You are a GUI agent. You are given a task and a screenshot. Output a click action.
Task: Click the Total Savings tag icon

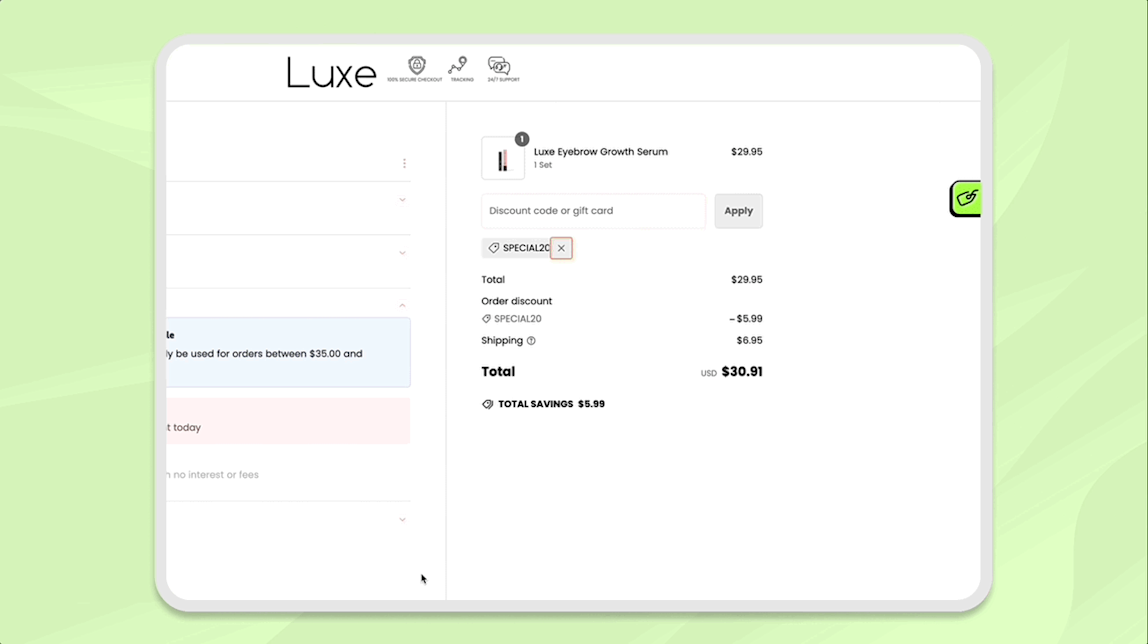pyautogui.click(x=487, y=404)
